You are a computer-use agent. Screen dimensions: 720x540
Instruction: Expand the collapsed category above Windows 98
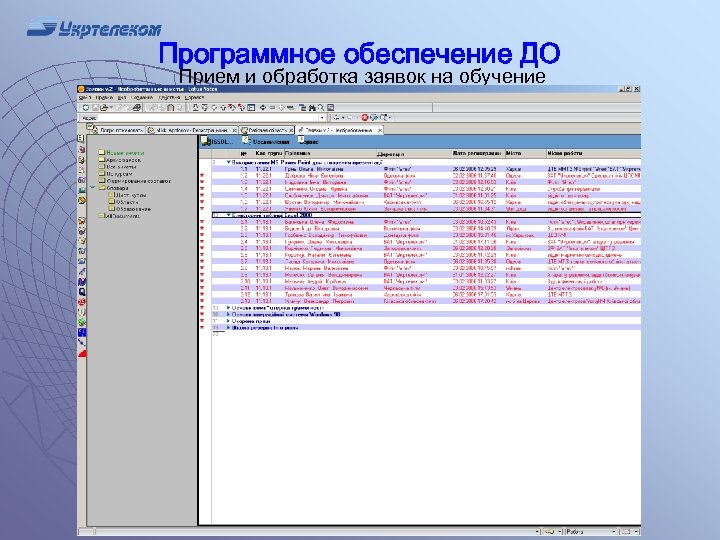pos(228,308)
